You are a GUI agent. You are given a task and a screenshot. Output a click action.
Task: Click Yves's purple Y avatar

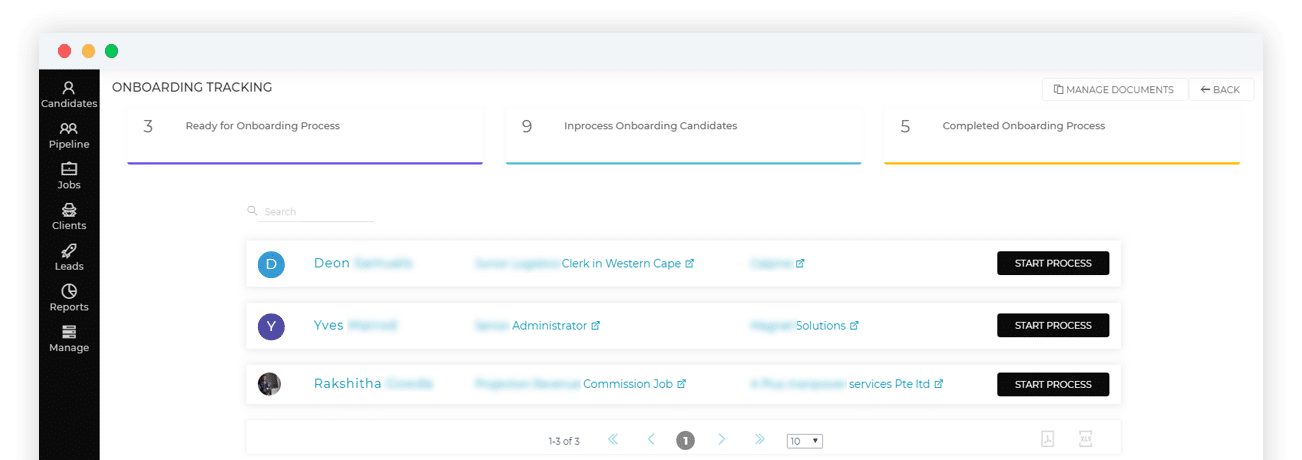click(271, 326)
